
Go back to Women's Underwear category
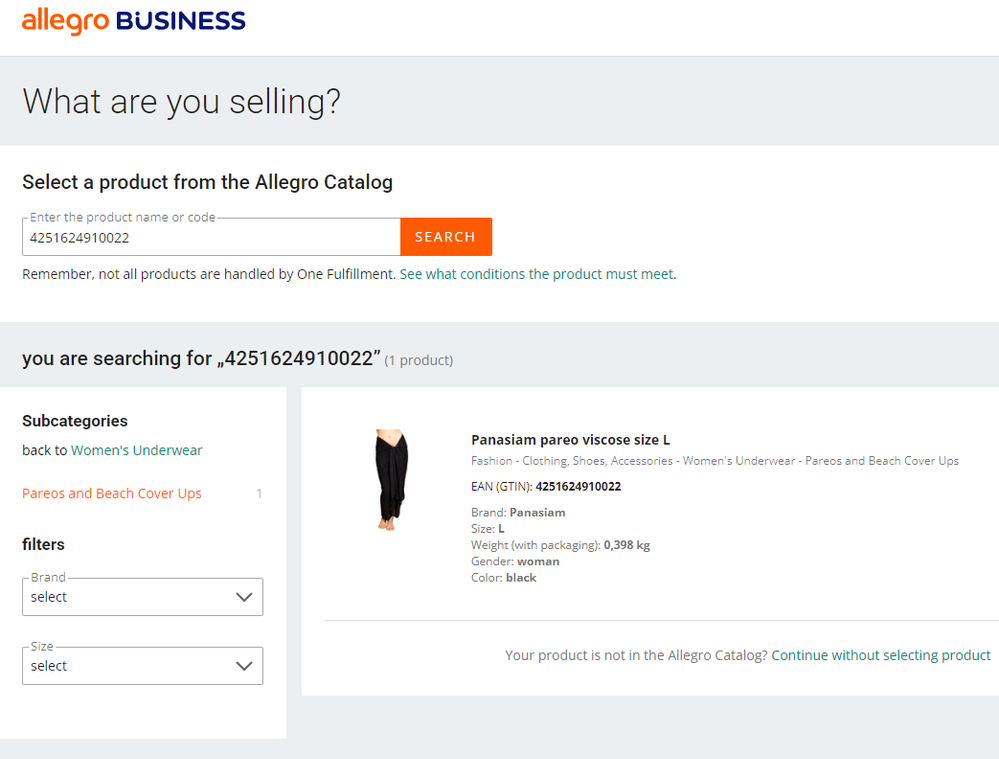[x=136, y=450]
